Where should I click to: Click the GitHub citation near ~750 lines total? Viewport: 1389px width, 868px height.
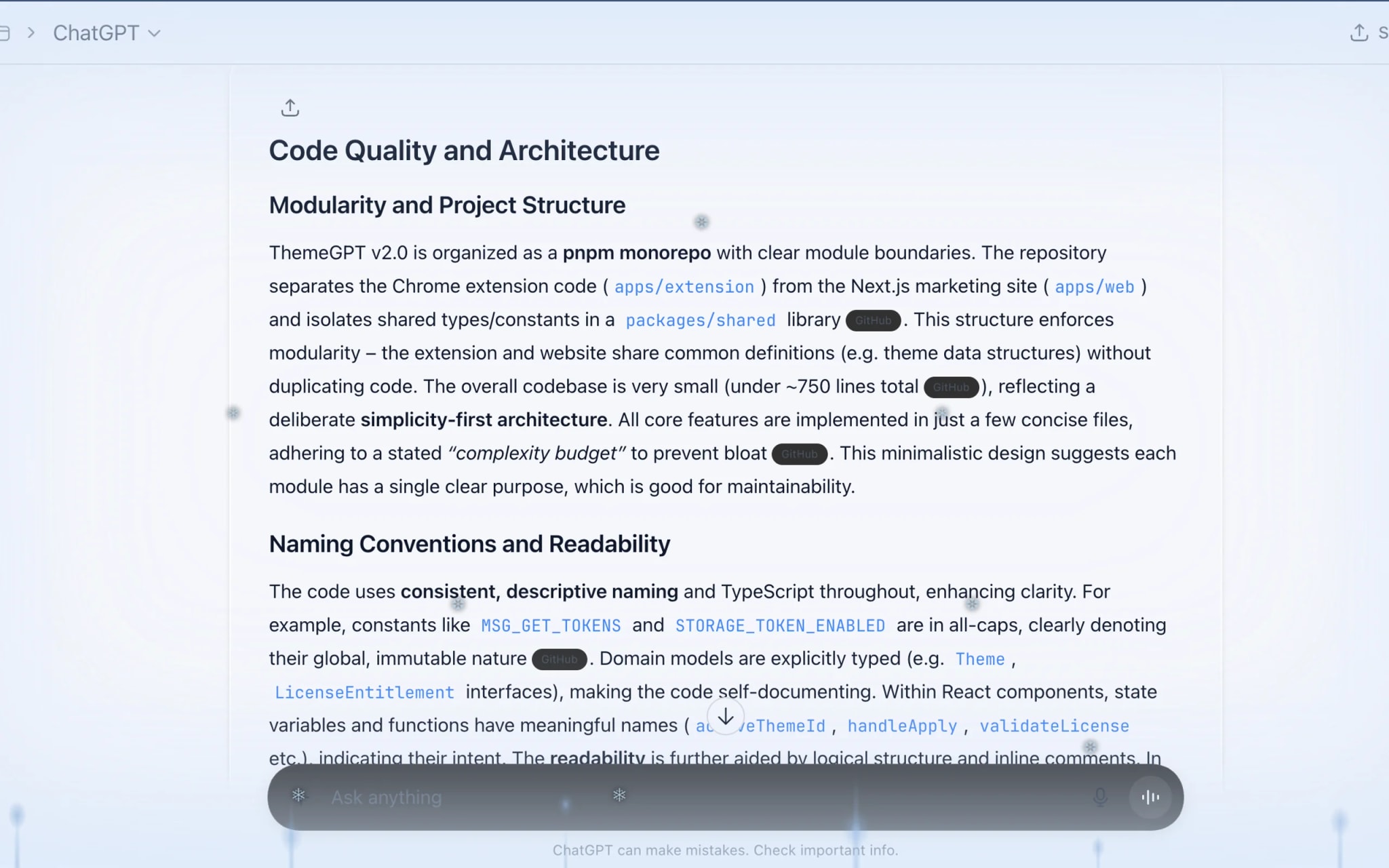tap(952, 387)
